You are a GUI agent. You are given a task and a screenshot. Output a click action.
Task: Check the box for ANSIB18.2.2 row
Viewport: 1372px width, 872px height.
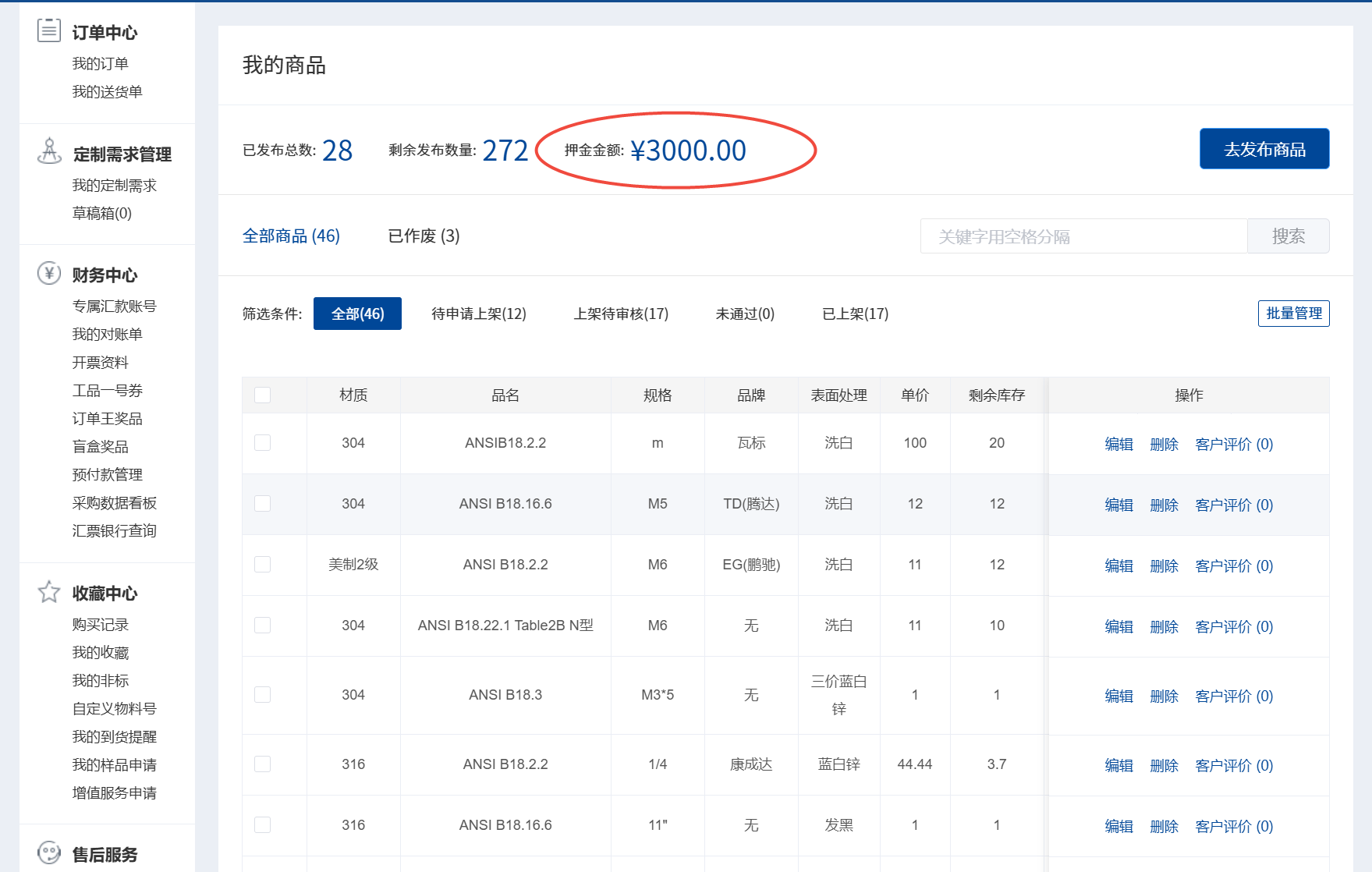[x=263, y=443]
